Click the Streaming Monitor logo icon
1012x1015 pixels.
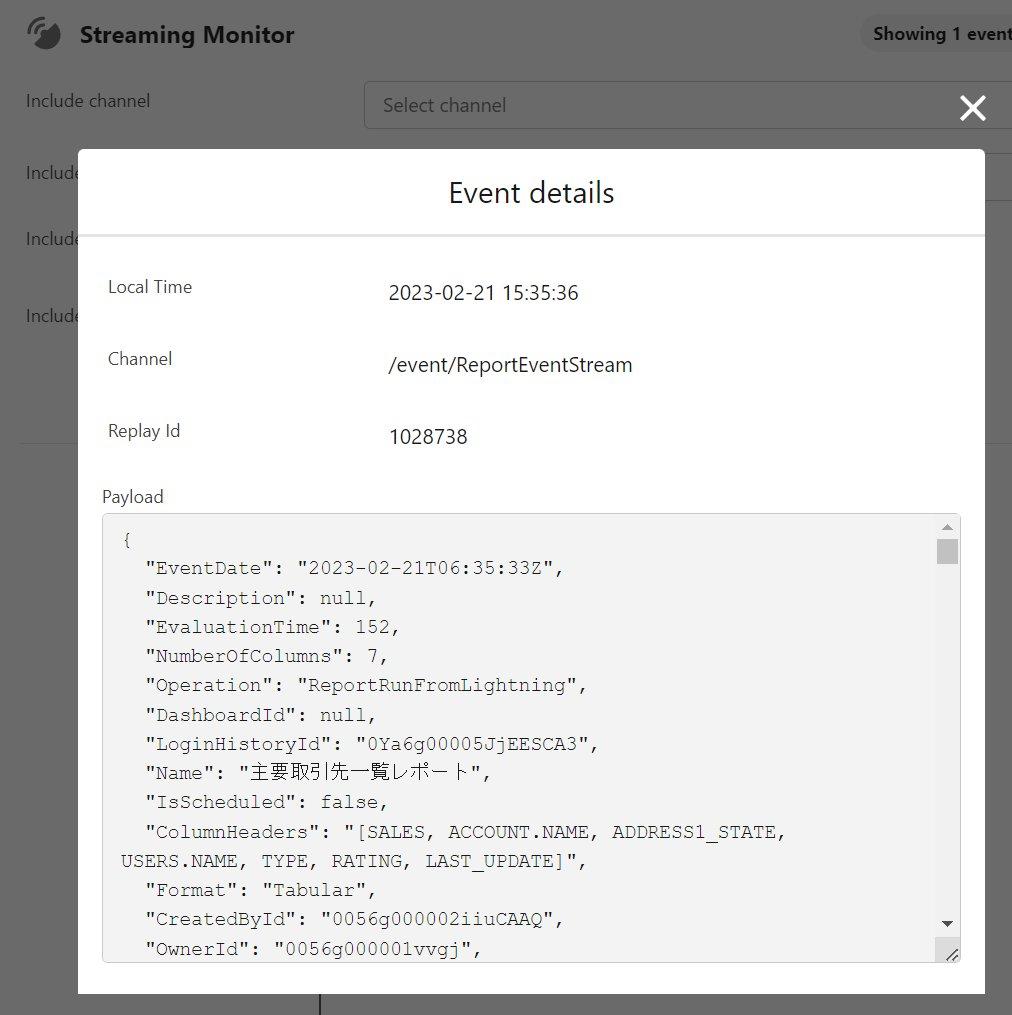click(44, 34)
